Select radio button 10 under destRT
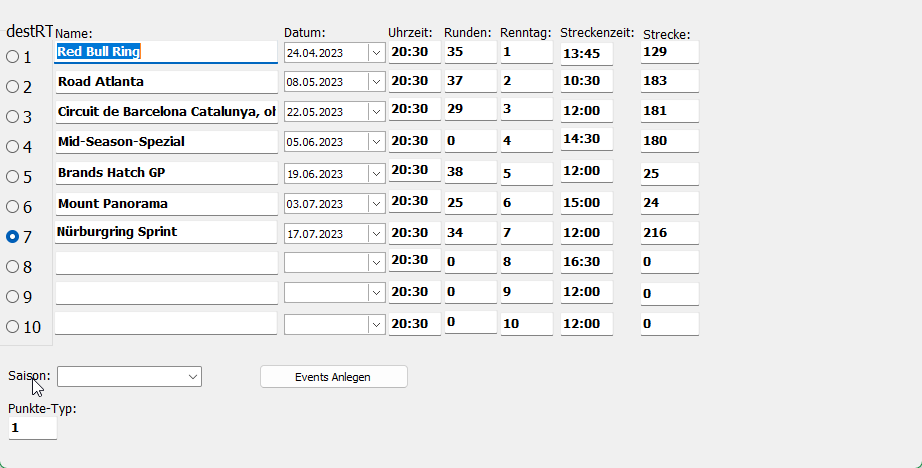922x468 pixels. pos(13,327)
